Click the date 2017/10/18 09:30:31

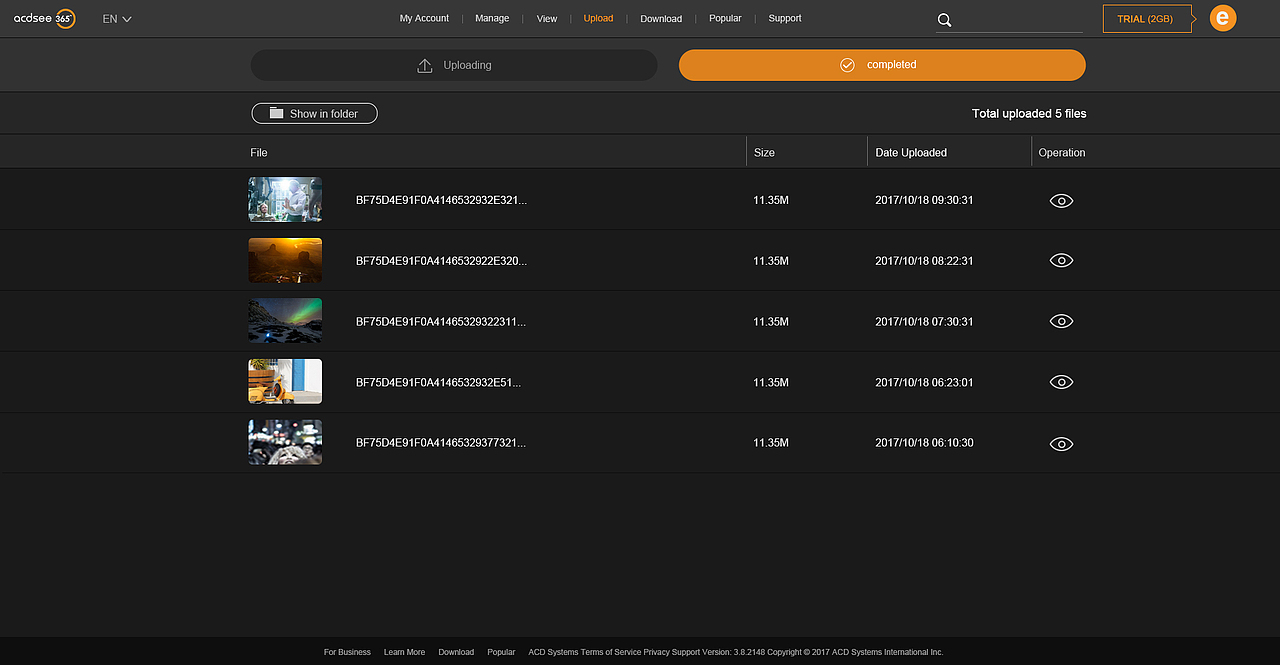click(x=924, y=200)
